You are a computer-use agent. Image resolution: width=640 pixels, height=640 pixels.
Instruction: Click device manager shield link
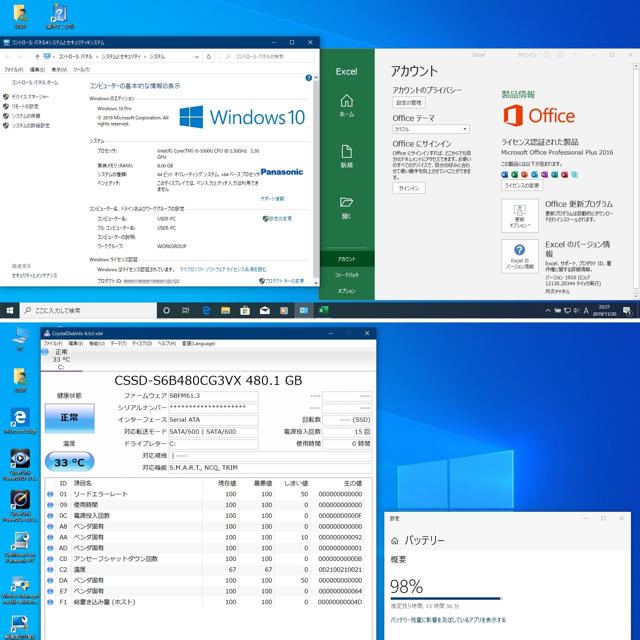tap(30, 97)
